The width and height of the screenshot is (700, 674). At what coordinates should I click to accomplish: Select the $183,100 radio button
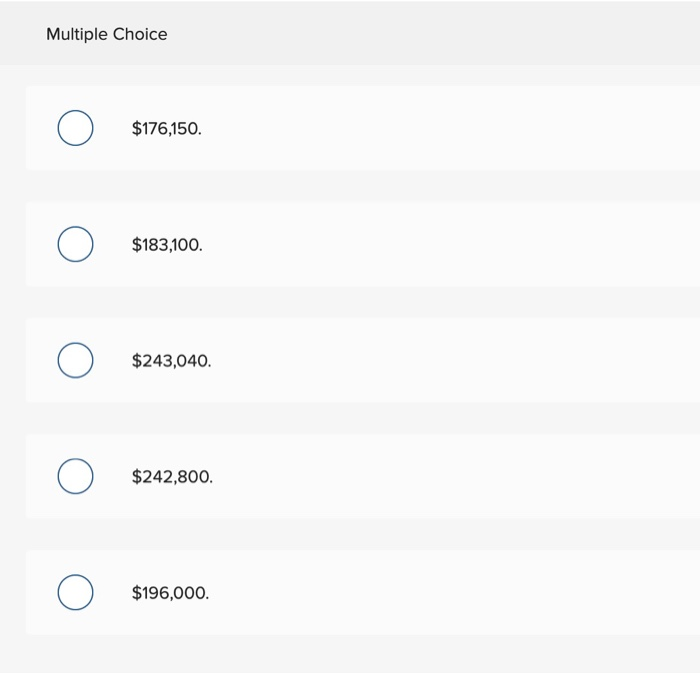click(75, 244)
